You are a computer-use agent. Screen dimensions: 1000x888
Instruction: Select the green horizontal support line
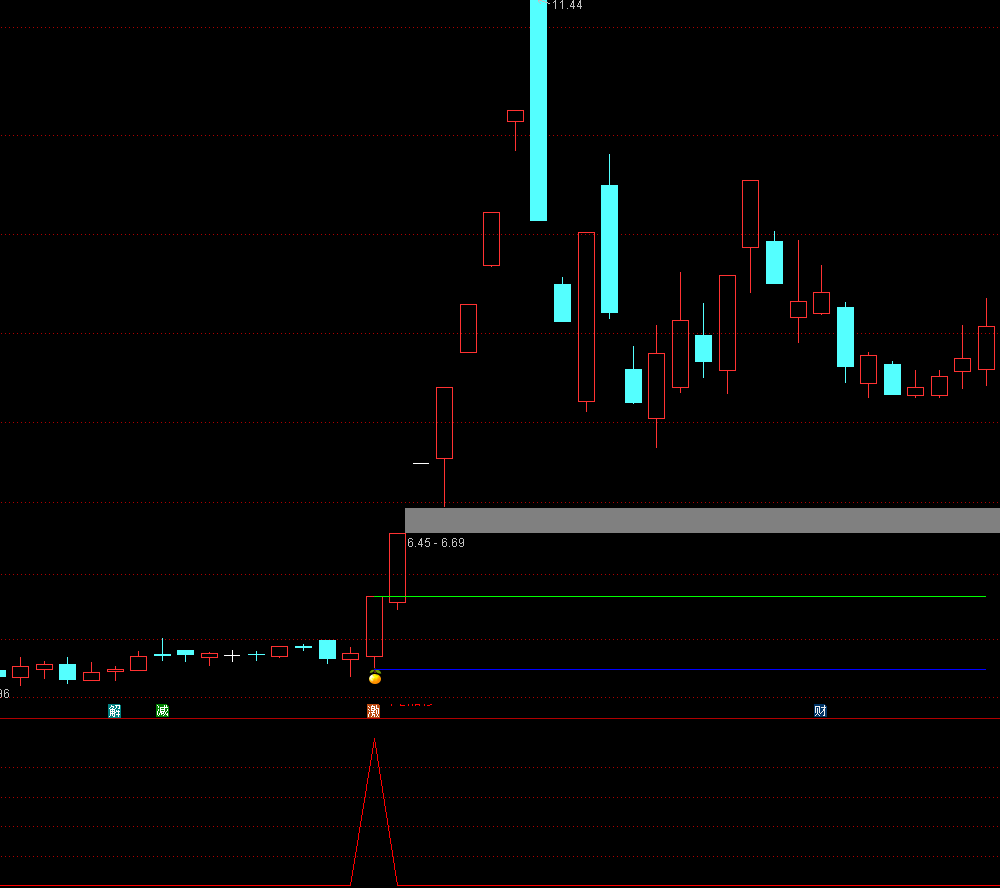click(700, 596)
